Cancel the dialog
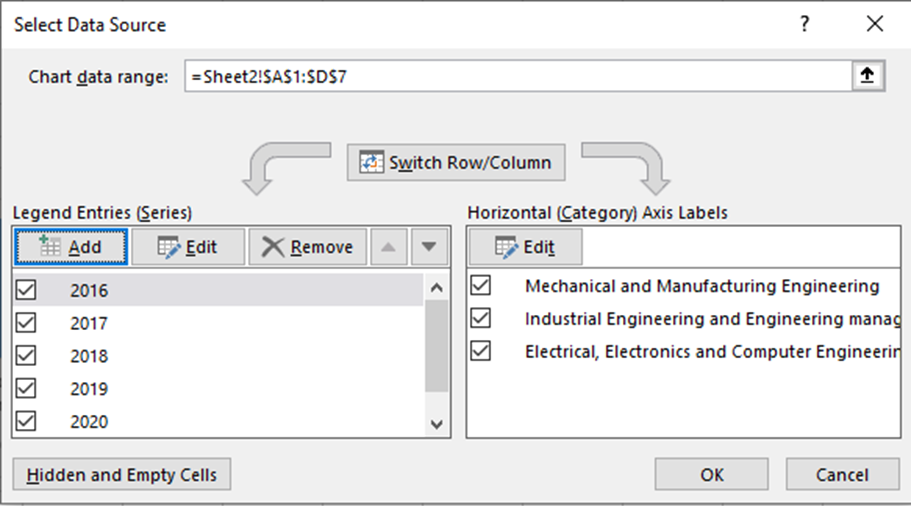Image resolution: width=911 pixels, height=506 pixels. pyautogui.click(x=842, y=475)
